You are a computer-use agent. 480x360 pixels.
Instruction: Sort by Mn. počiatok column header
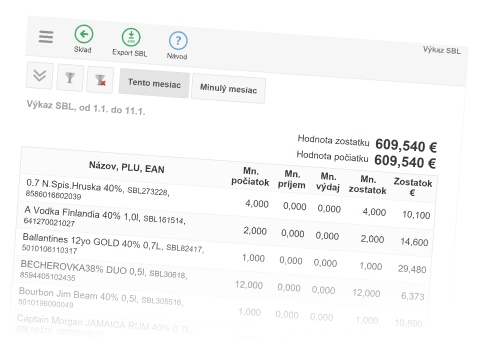pyautogui.click(x=250, y=177)
